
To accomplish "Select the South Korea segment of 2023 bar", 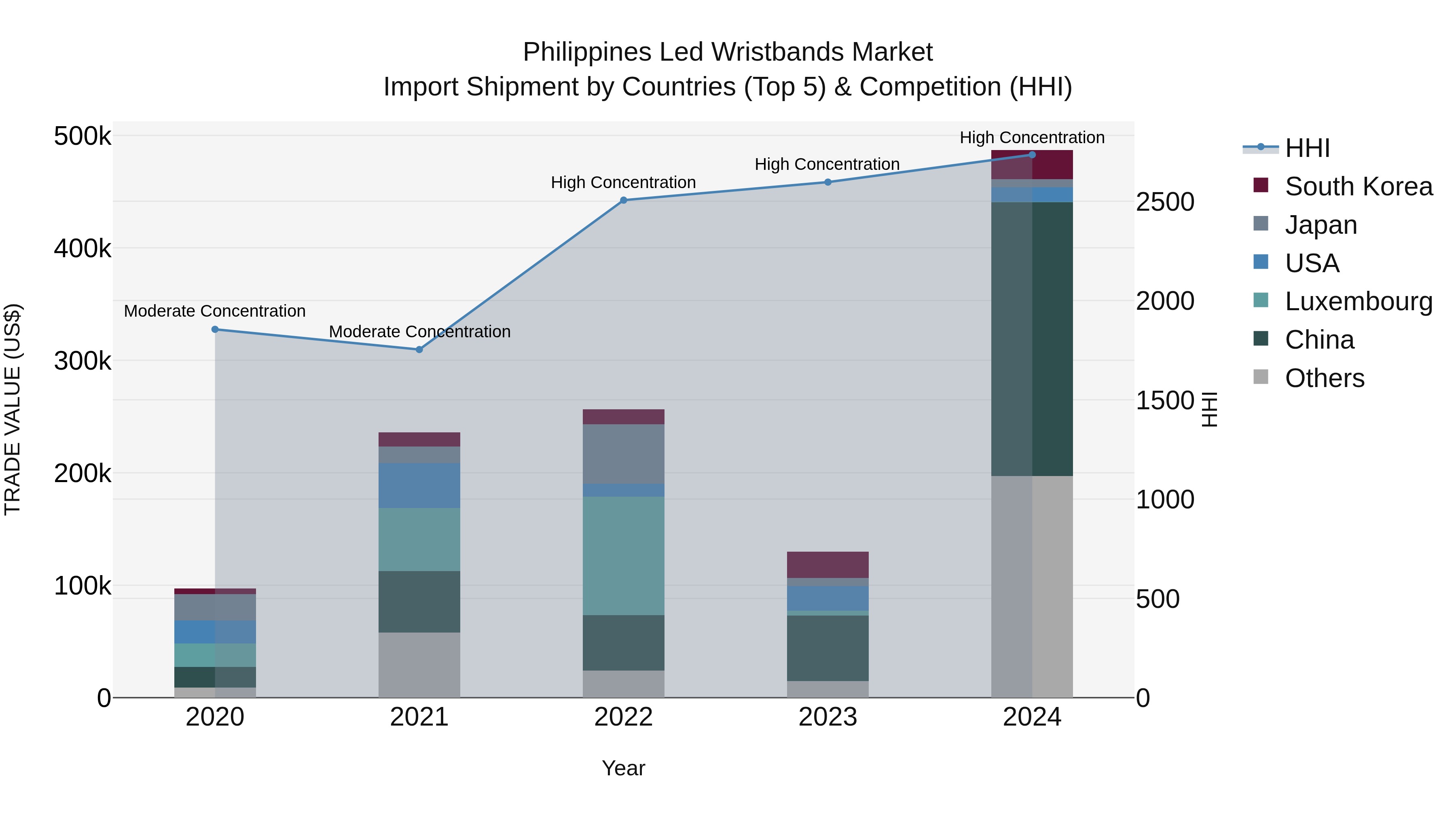I will pos(828,565).
